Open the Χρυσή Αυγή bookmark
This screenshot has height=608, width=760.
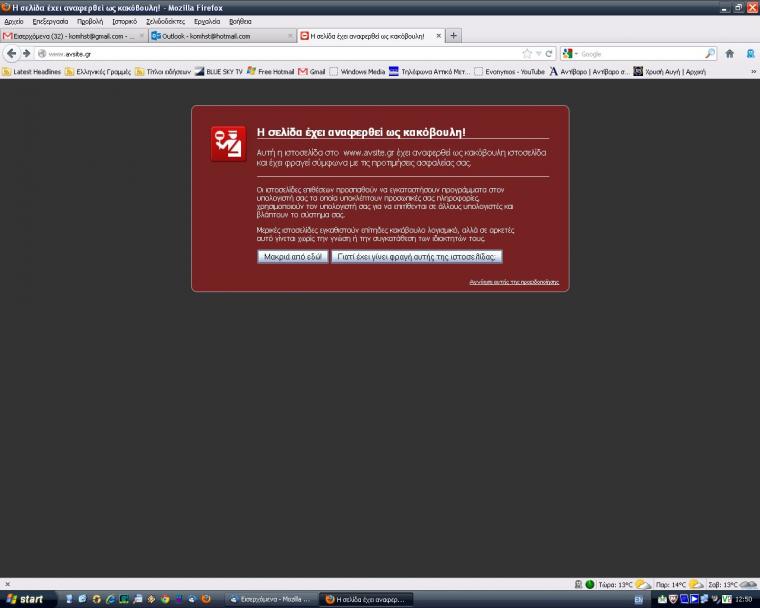670,72
